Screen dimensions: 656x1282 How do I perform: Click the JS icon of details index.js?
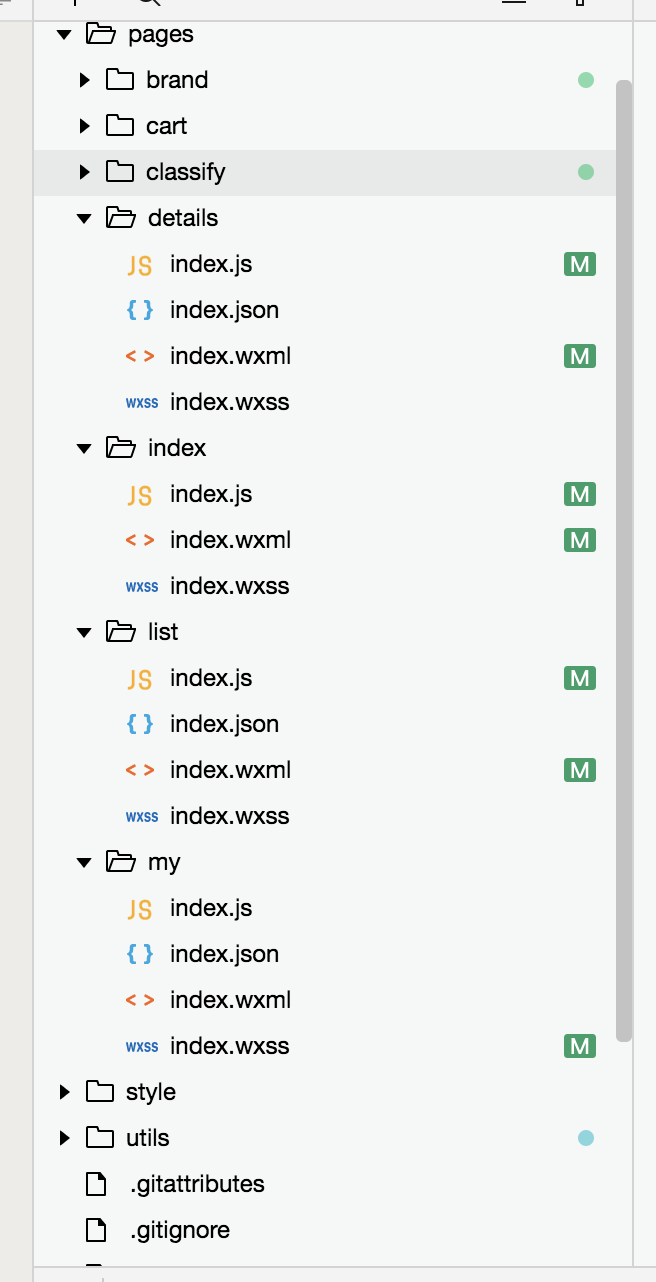[140, 265]
